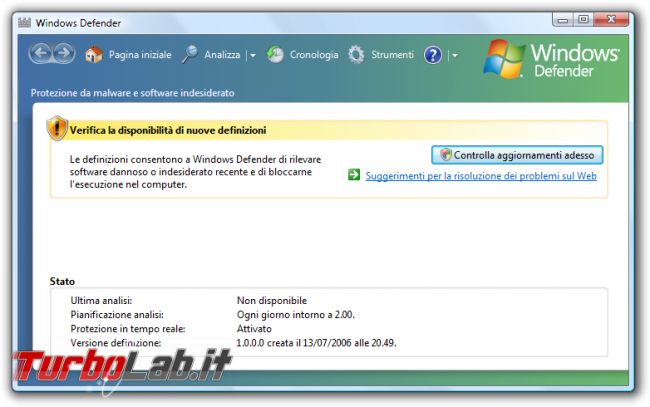Click 'Protezione da malware e software indesiderato' subtitle
This screenshot has height=407, width=650.
tap(133, 93)
